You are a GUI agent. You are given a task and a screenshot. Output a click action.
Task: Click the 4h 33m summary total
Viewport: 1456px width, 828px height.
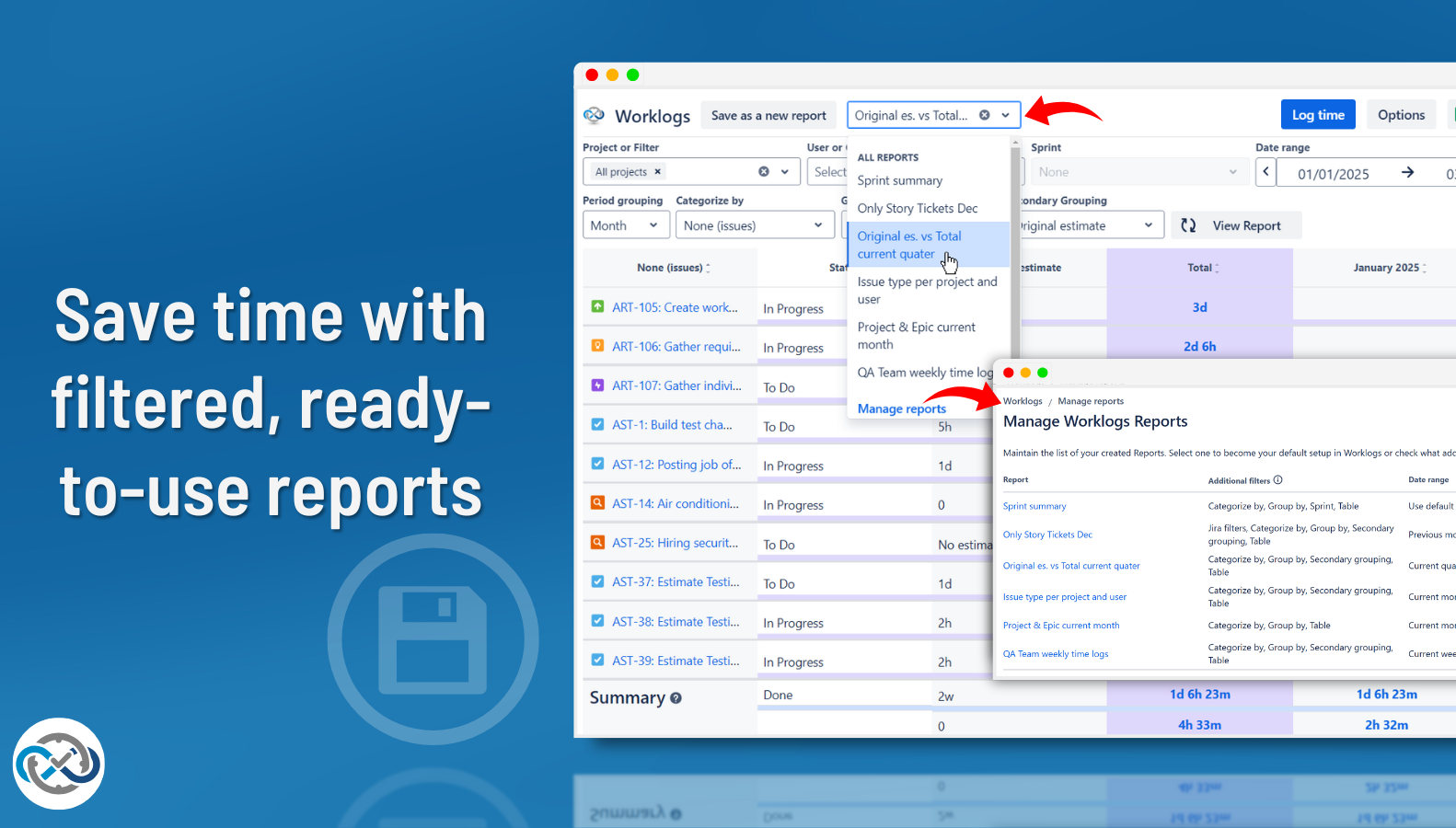[1200, 725]
